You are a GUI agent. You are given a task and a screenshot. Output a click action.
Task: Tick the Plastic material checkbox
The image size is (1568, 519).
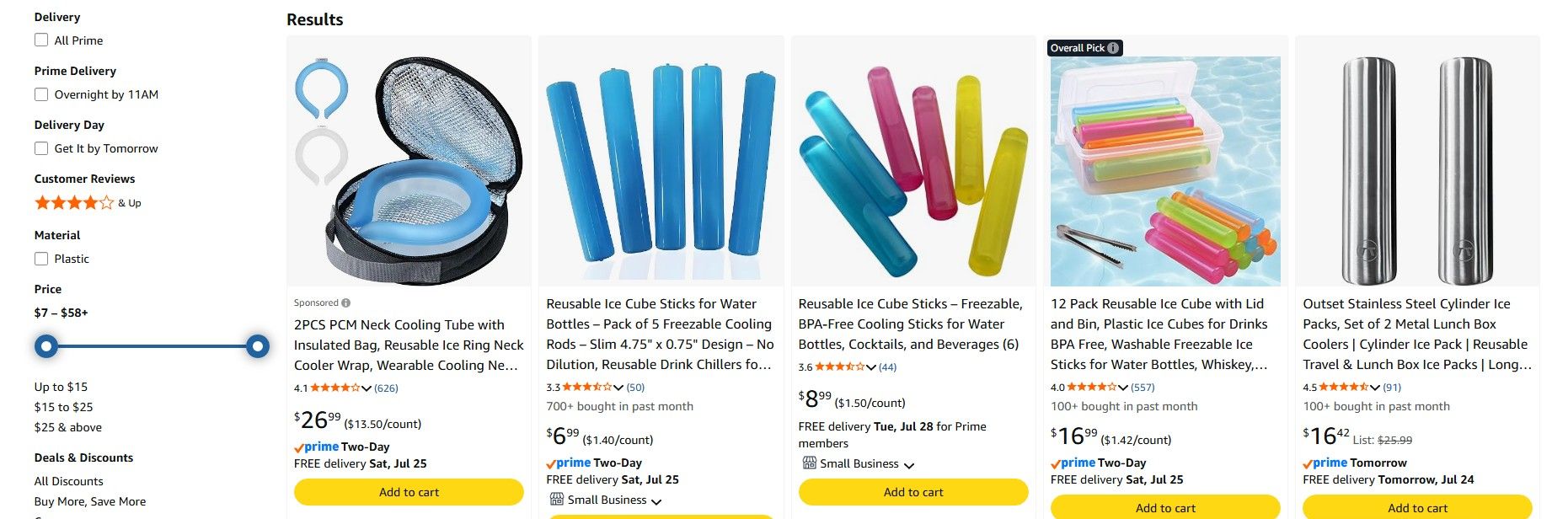tap(41, 259)
